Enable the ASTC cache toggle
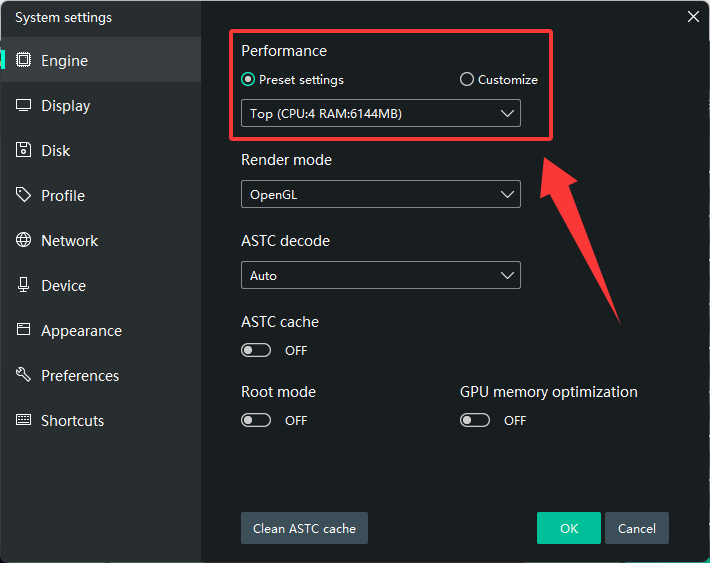The image size is (710, 563). (x=256, y=351)
